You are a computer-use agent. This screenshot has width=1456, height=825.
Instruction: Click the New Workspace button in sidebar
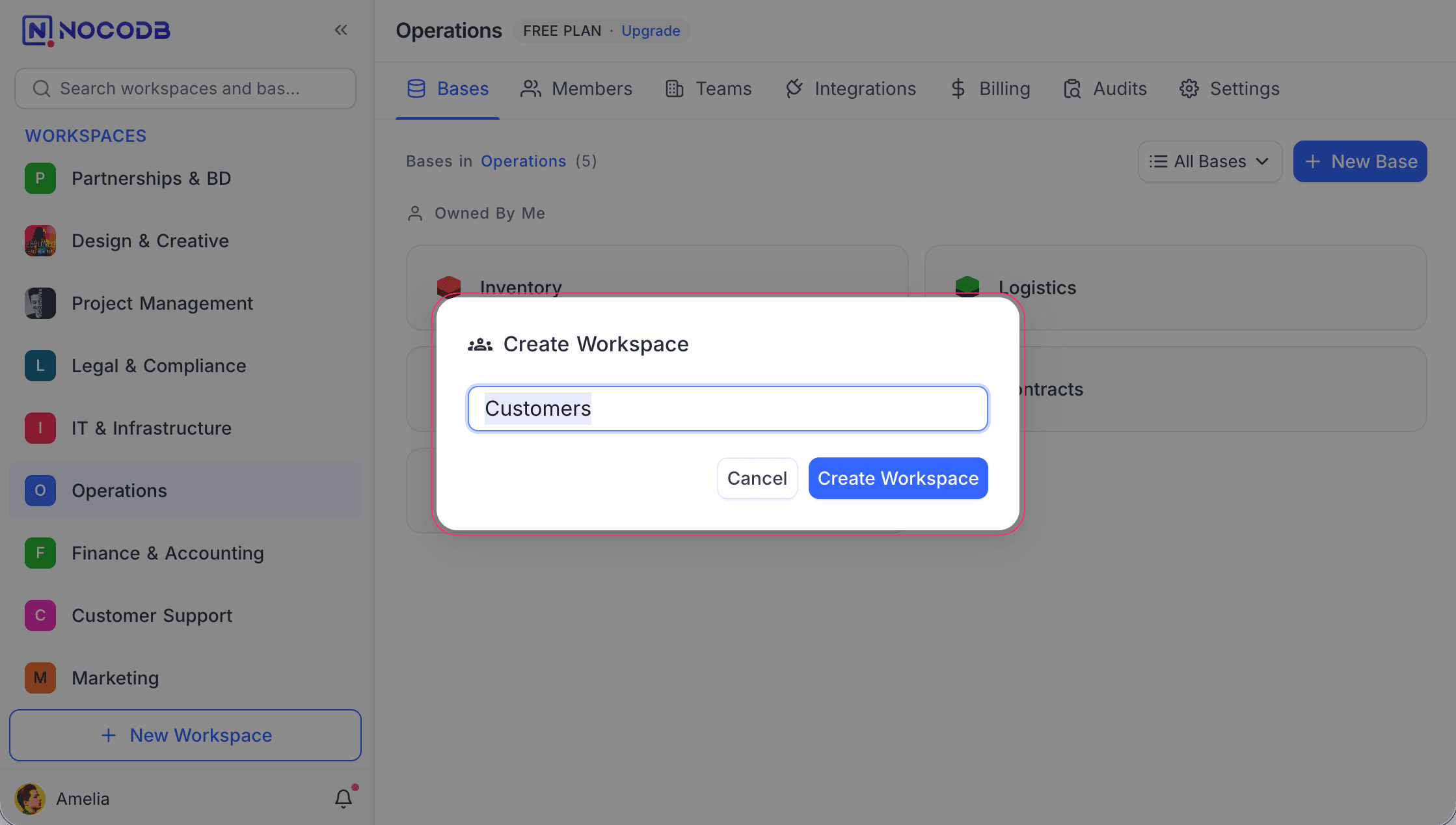(185, 735)
